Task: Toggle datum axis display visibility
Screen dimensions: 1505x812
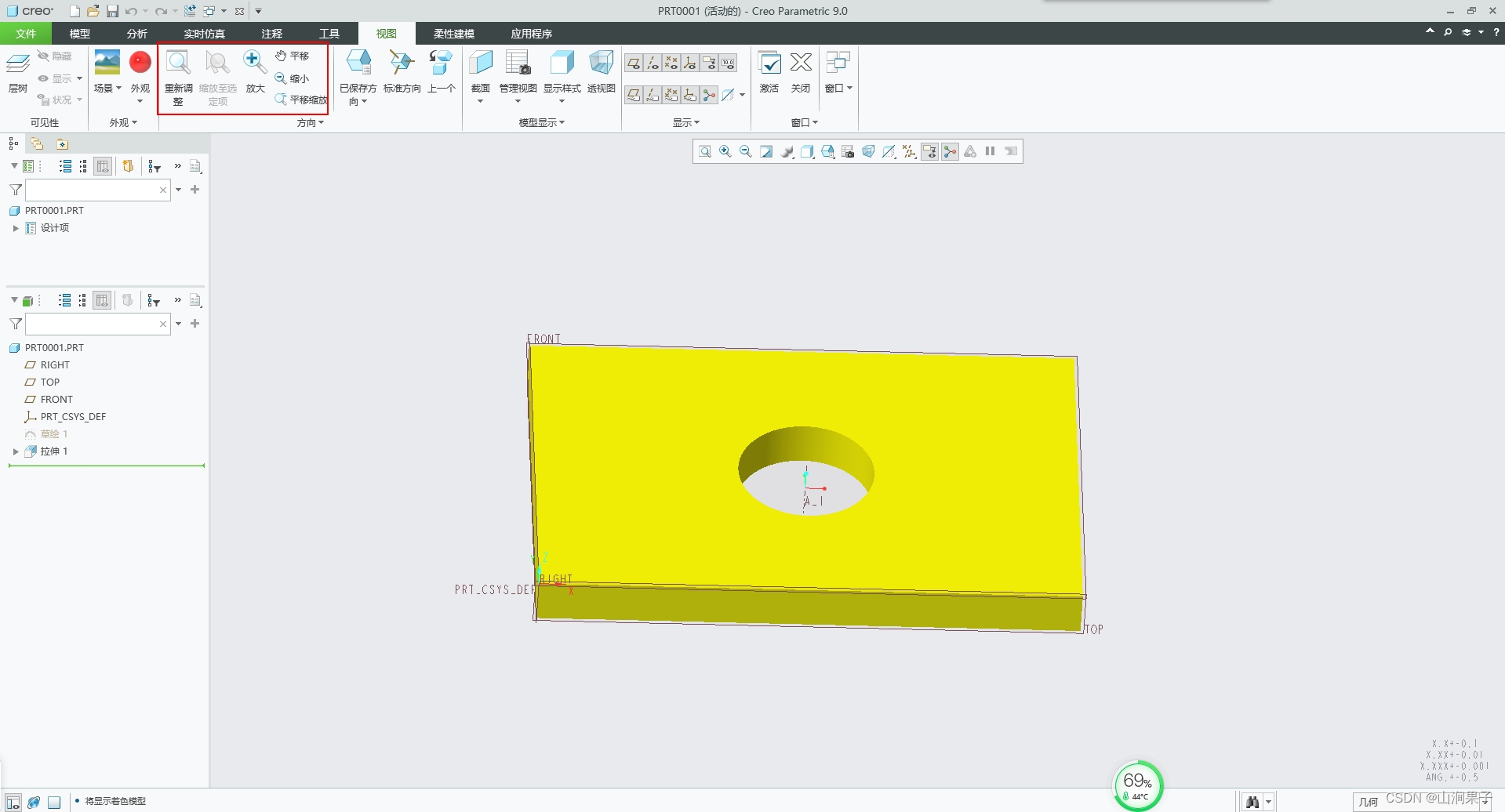Action: pyautogui.click(x=653, y=63)
